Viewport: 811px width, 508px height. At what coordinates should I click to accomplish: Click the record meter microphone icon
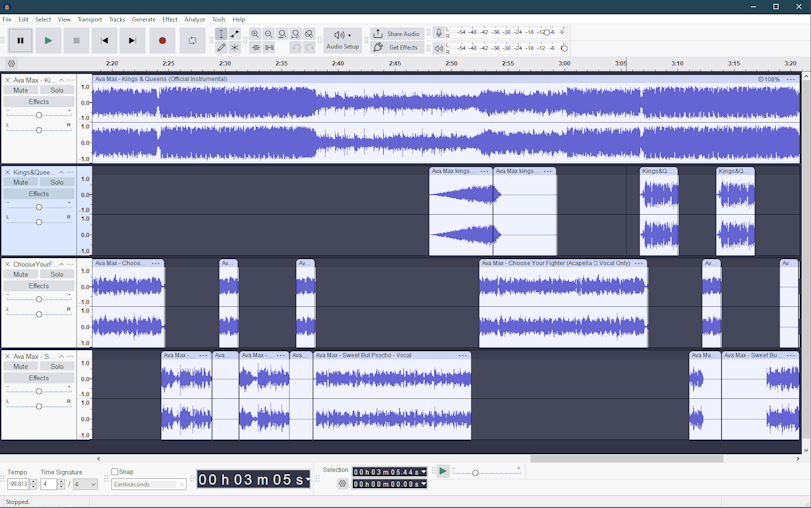point(439,33)
